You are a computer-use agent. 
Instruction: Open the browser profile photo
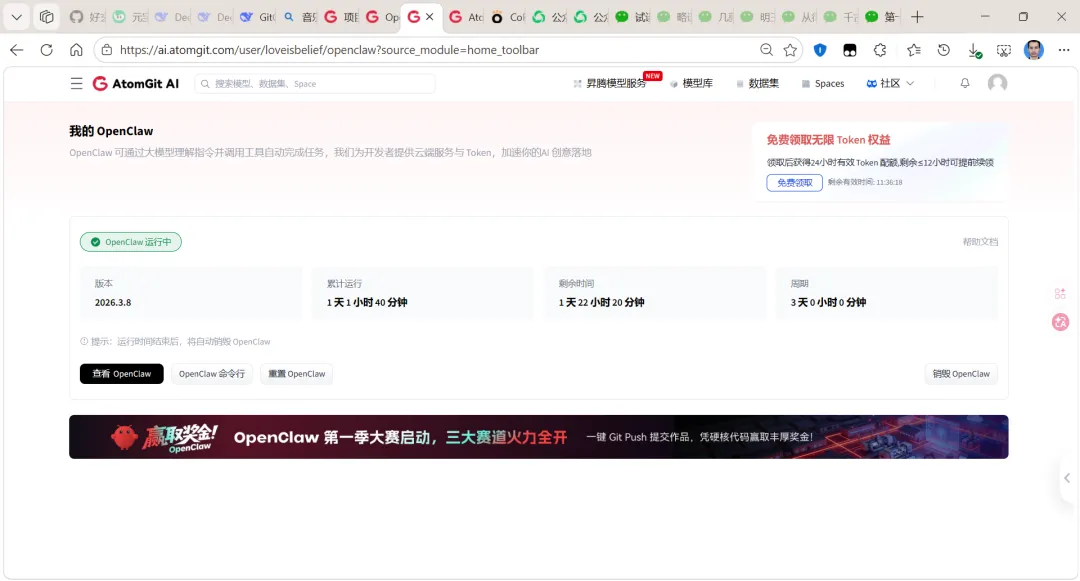coord(1034,50)
